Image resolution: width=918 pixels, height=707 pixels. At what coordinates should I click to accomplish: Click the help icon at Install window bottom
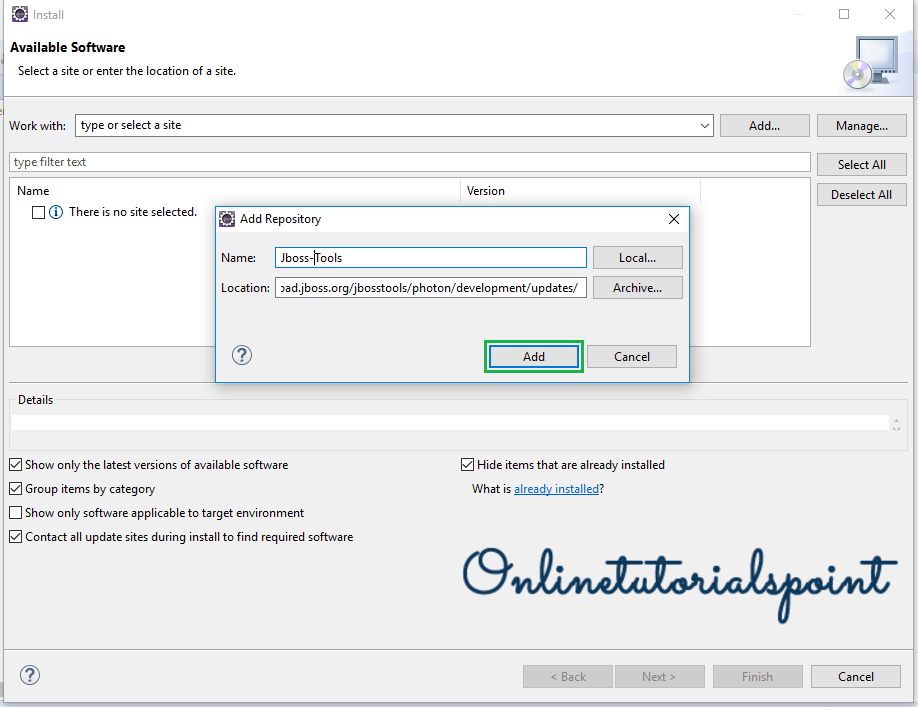[x=30, y=675]
